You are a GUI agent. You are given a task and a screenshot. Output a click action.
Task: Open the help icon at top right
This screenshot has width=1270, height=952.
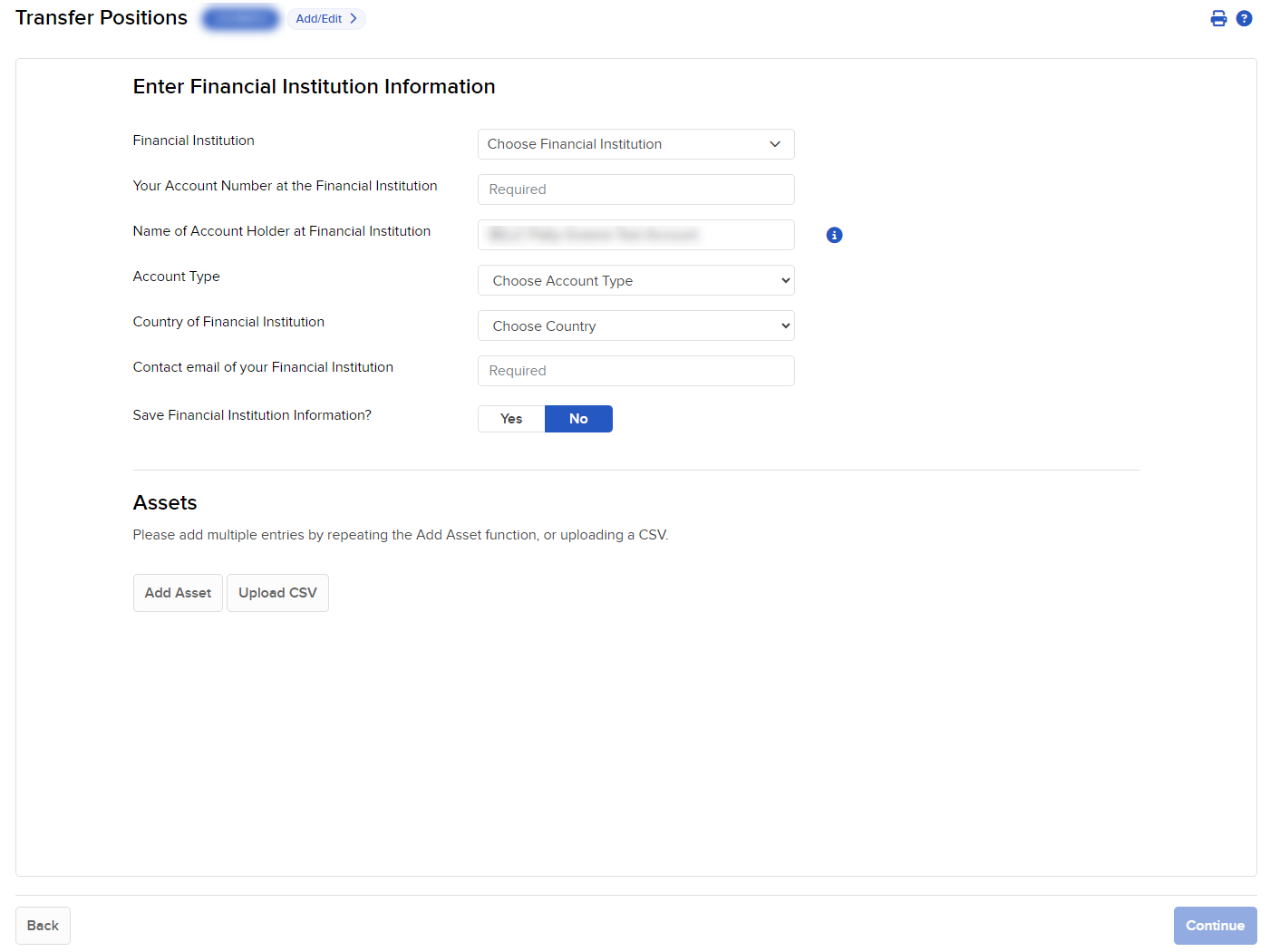pyautogui.click(x=1244, y=17)
